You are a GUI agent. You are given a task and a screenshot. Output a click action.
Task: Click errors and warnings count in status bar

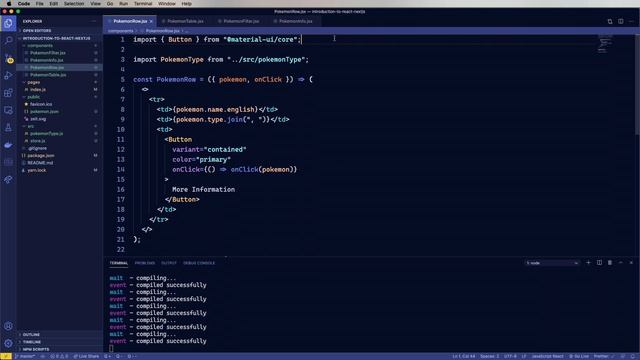point(59,356)
